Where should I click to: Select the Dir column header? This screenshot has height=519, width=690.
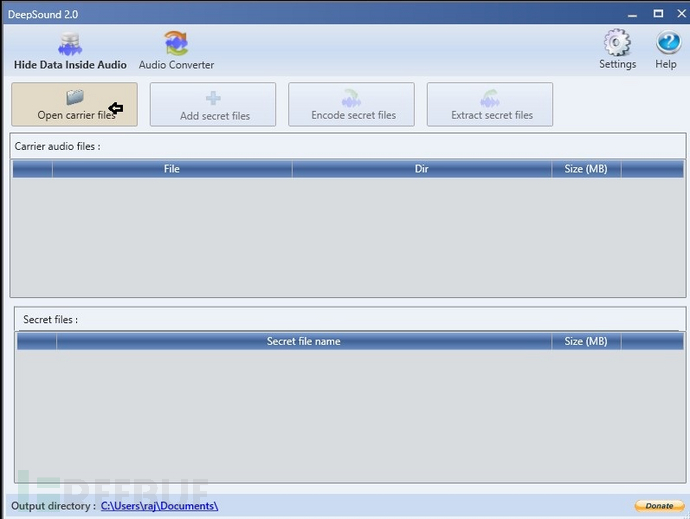click(422, 169)
